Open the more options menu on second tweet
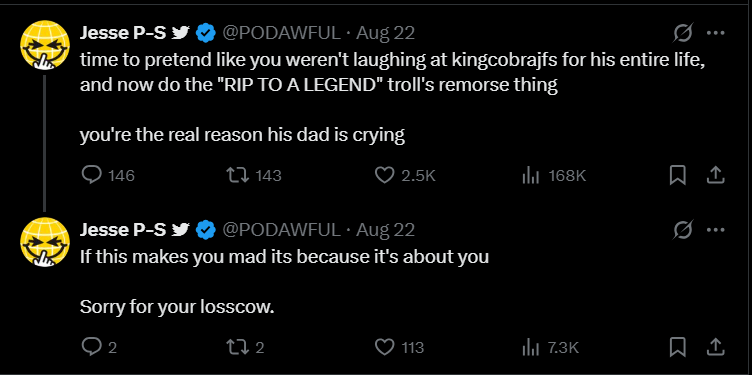 (x=716, y=230)
